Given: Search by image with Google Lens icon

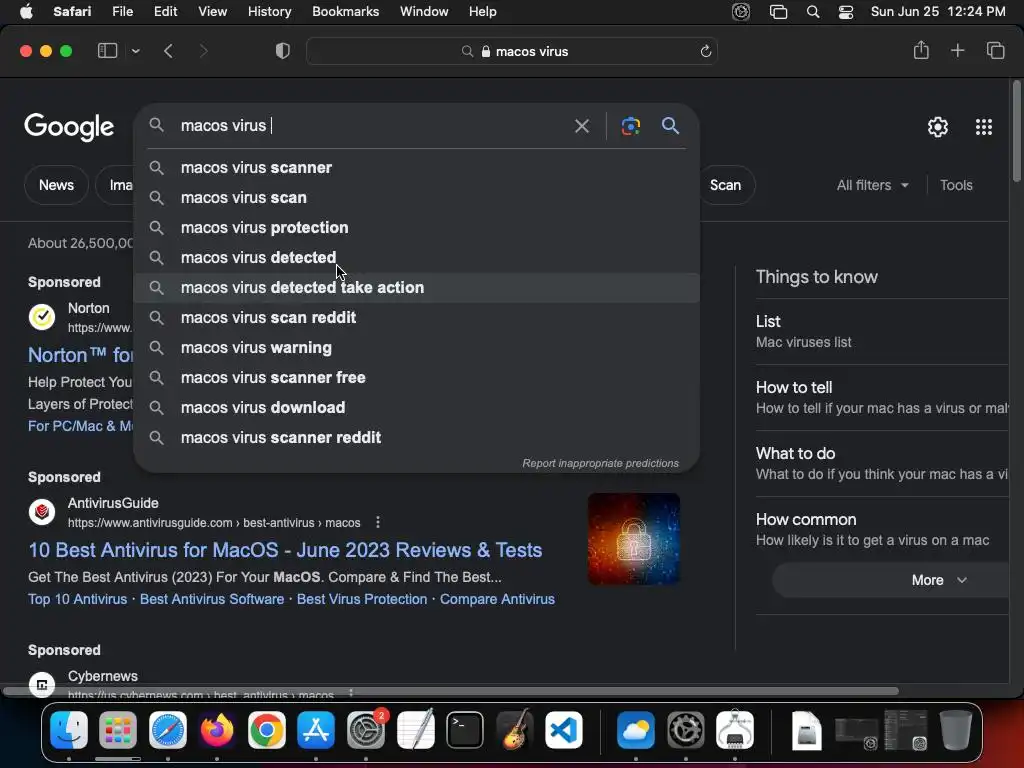Looking at the screenshot, I should [x=630, y=125].
